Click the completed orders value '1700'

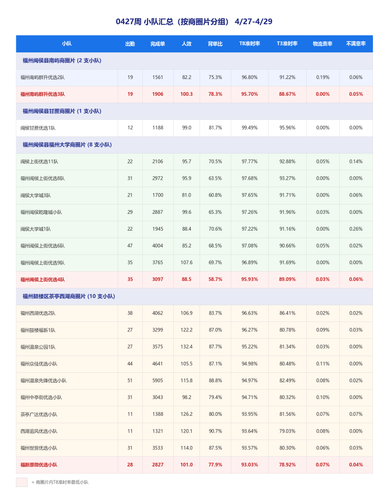click(158, 195)
